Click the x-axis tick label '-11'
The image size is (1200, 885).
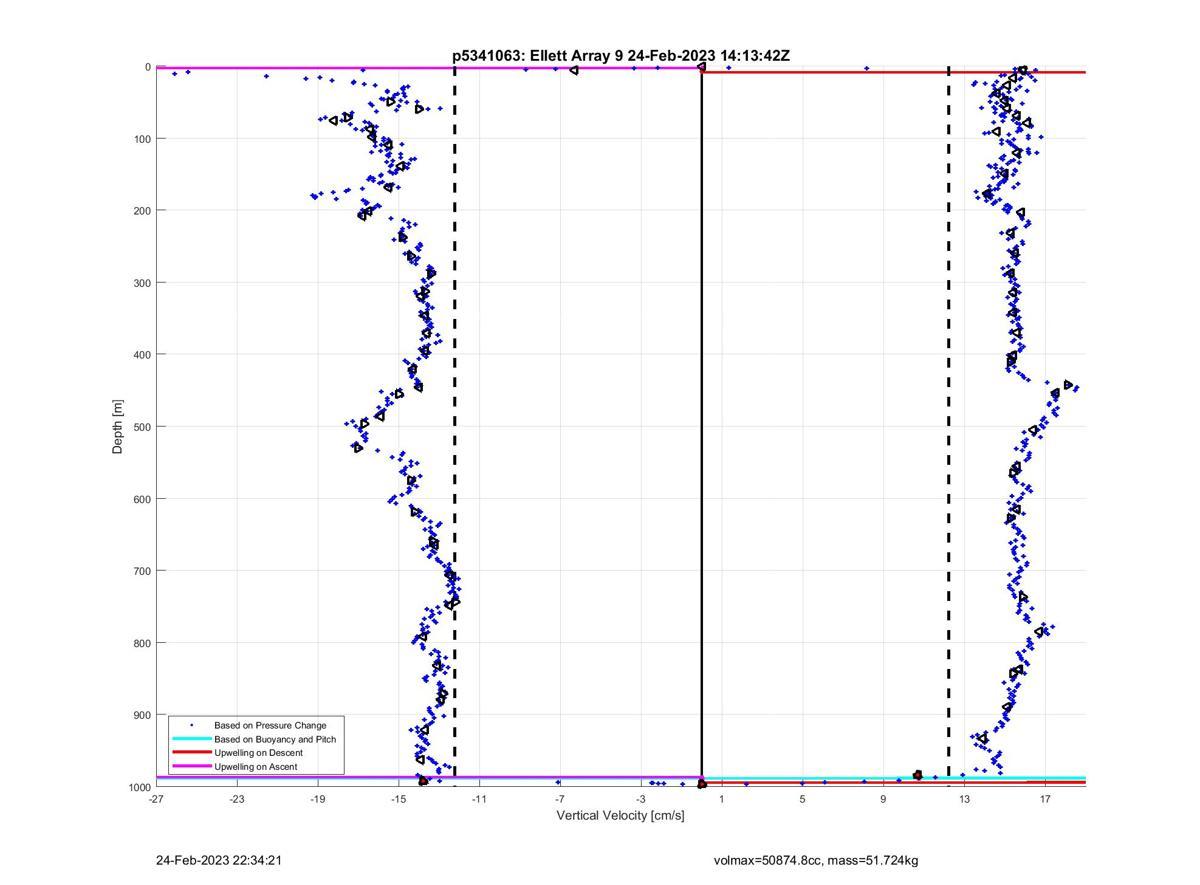479,799
